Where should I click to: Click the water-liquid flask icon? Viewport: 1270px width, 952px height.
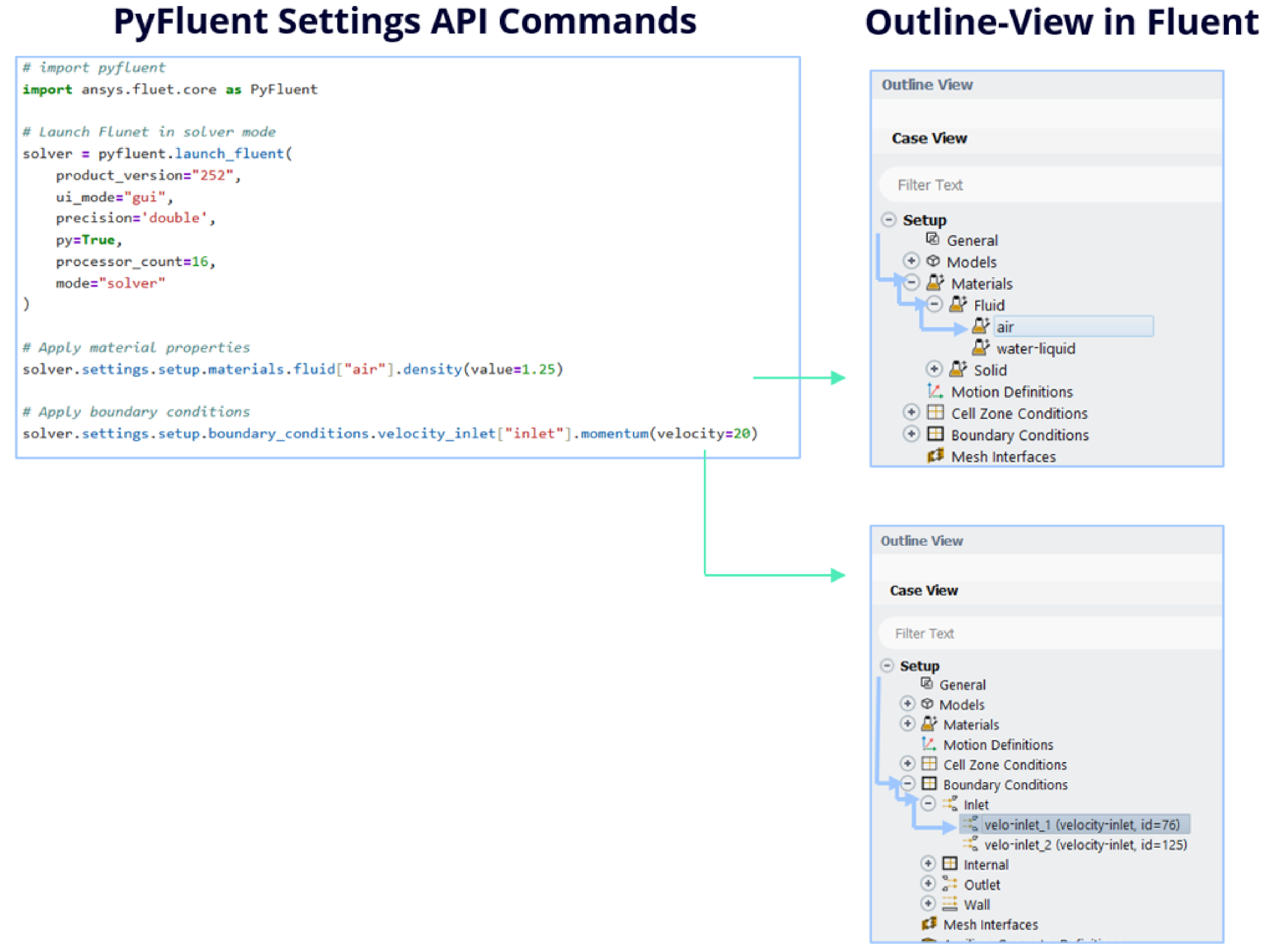coord(980,347)
